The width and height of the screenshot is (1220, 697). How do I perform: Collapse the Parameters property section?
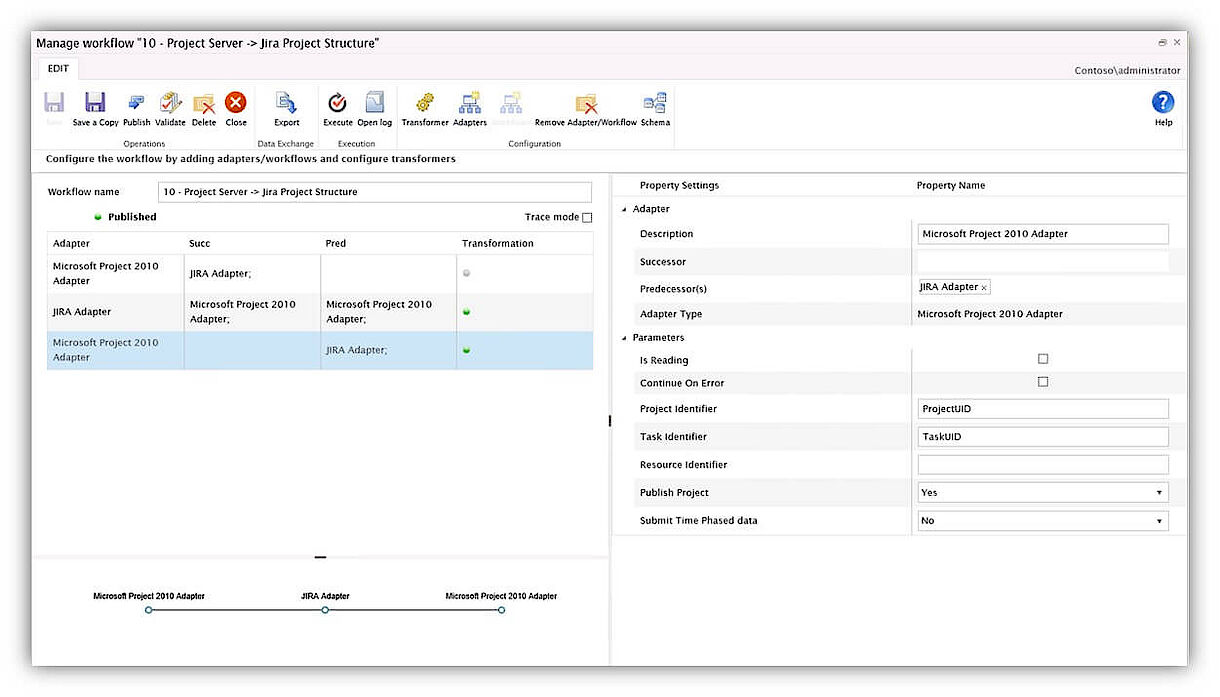624,338
